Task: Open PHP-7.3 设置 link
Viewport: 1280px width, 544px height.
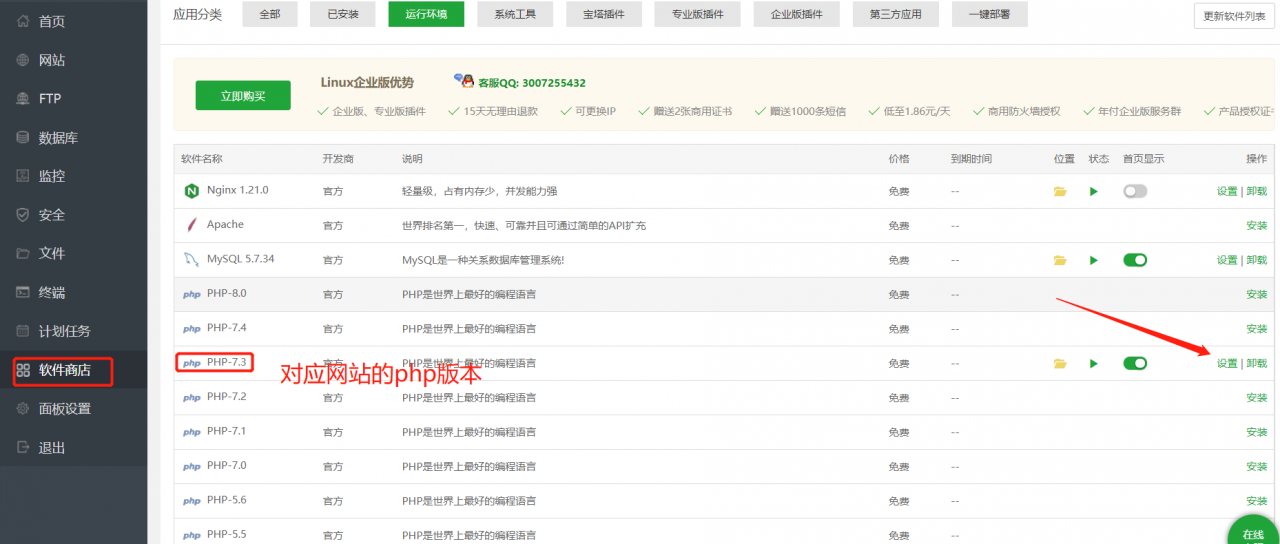Action: point(1227,363)
